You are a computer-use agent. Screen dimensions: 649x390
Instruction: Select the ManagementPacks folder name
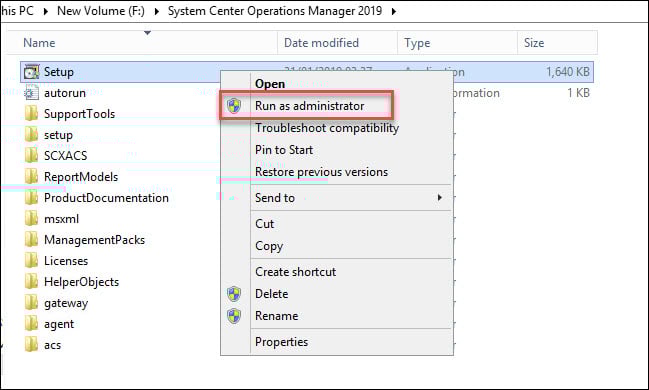[94, 240]
